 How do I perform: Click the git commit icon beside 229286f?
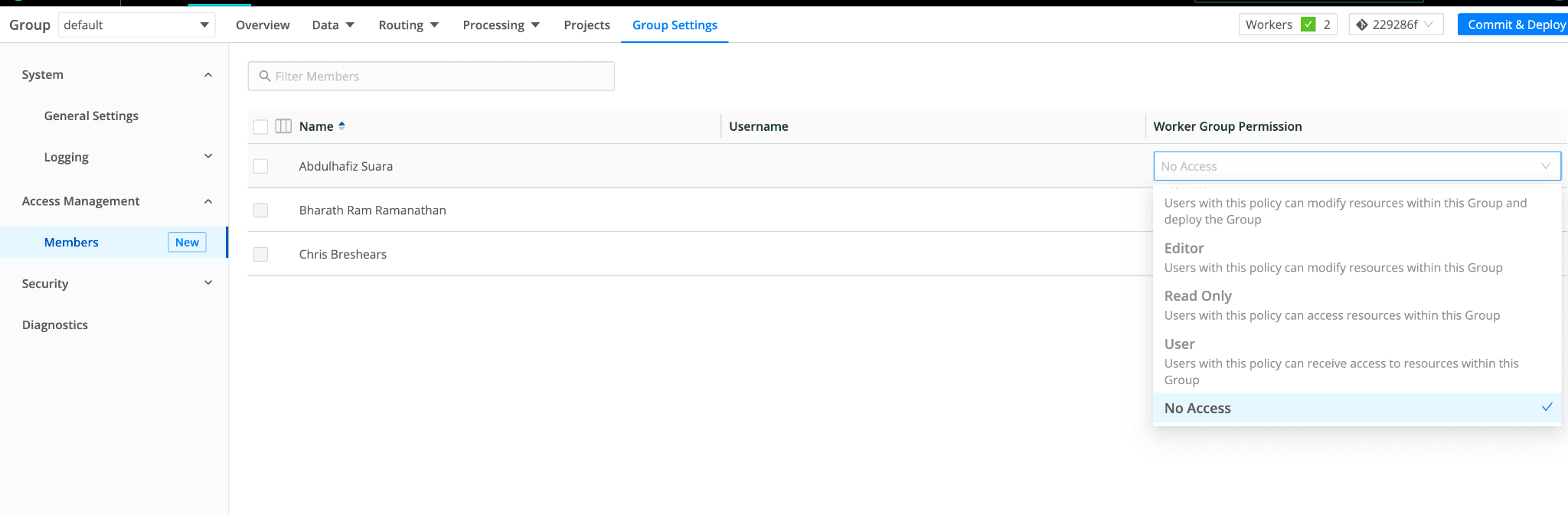[x=1361, y=24]
